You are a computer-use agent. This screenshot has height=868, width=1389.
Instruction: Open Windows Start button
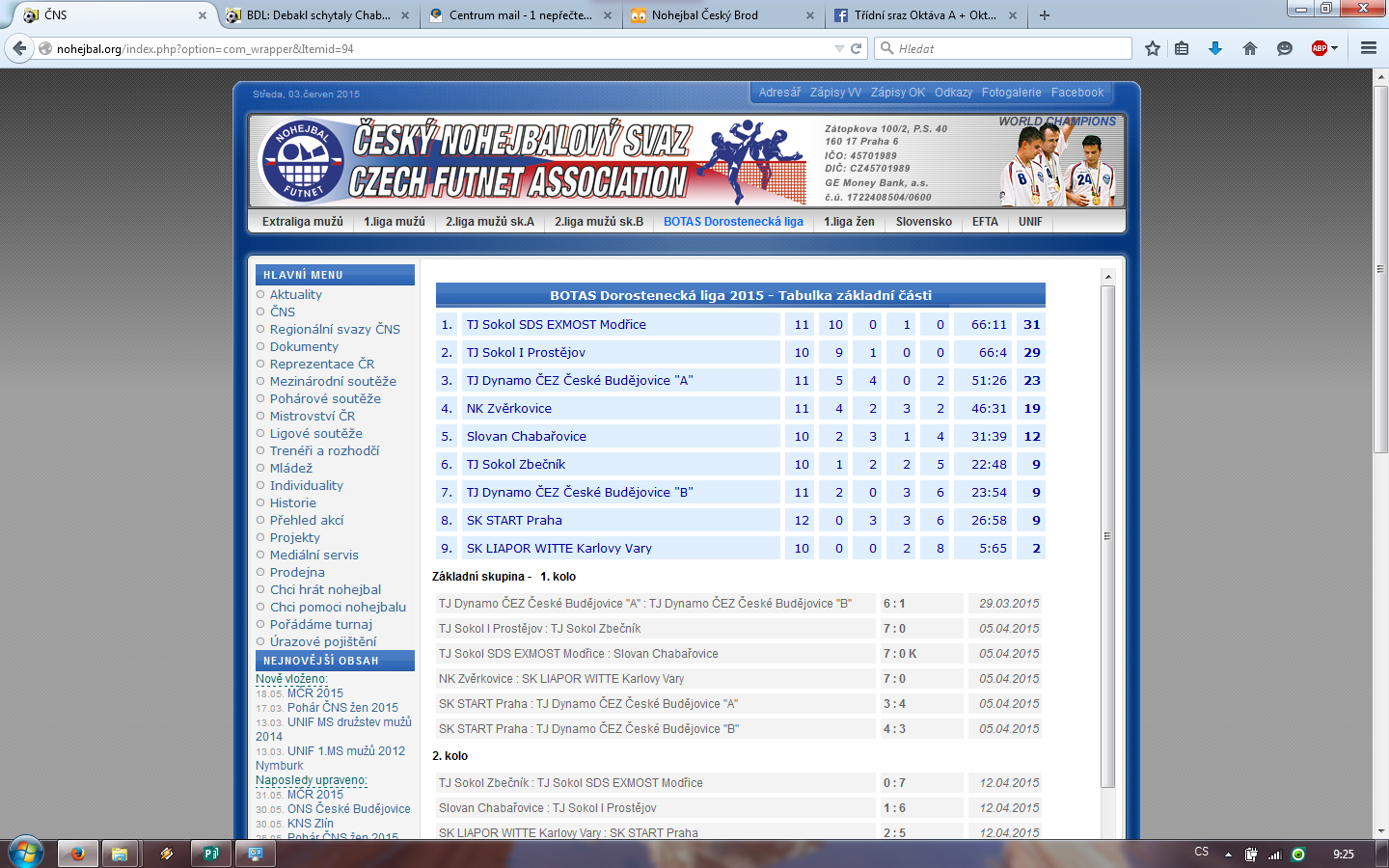pos(26,854)
